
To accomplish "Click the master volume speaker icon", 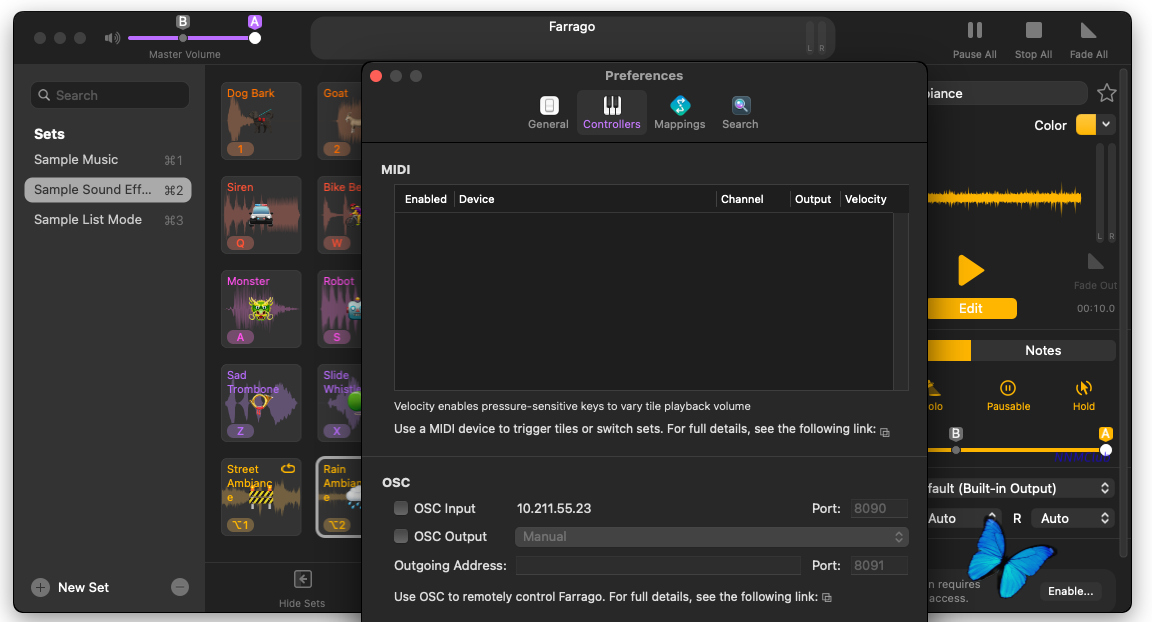I will 112,37.
